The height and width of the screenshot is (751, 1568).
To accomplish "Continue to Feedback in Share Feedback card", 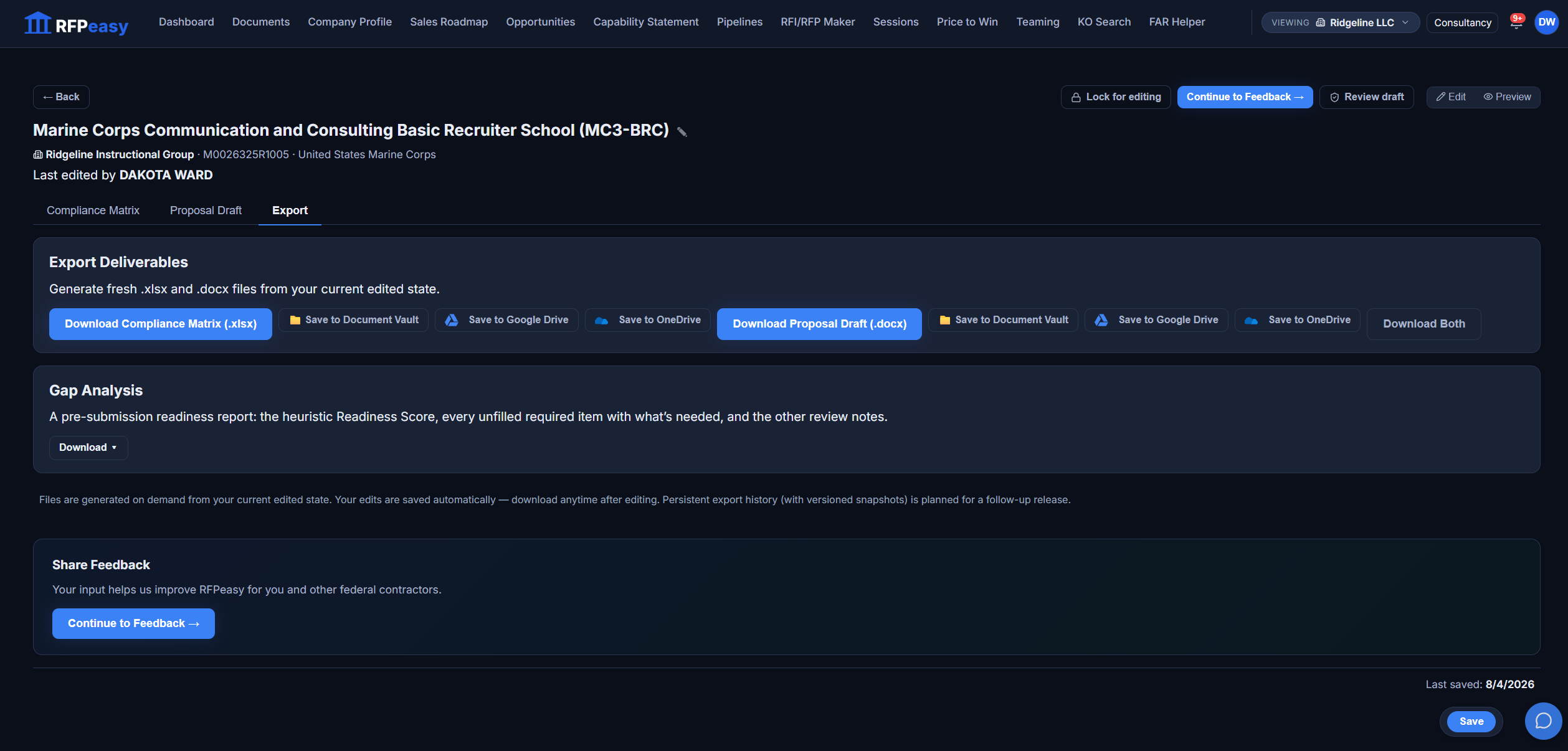I will click(133, 623).
